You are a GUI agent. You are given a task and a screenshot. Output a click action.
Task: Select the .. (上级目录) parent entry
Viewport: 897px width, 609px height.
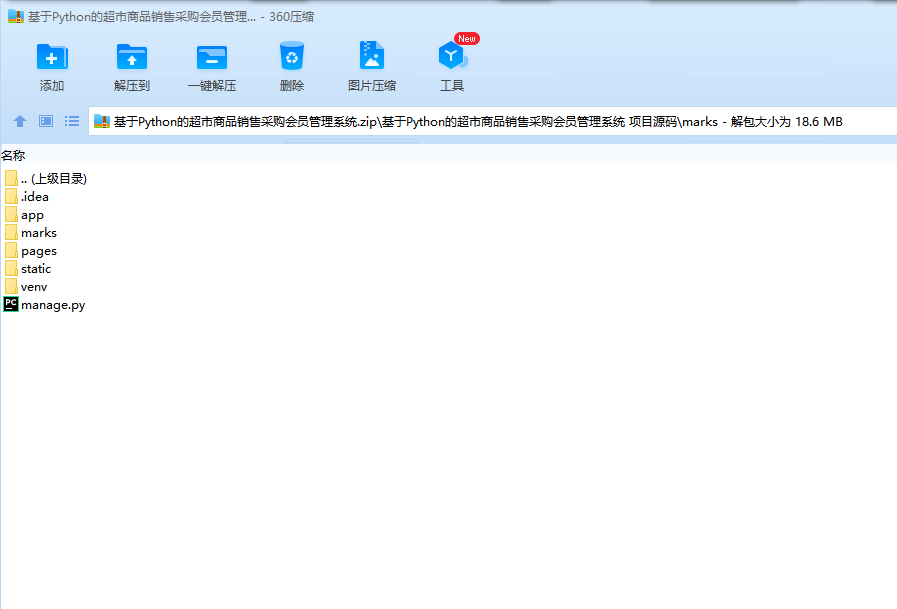(46, 178)
